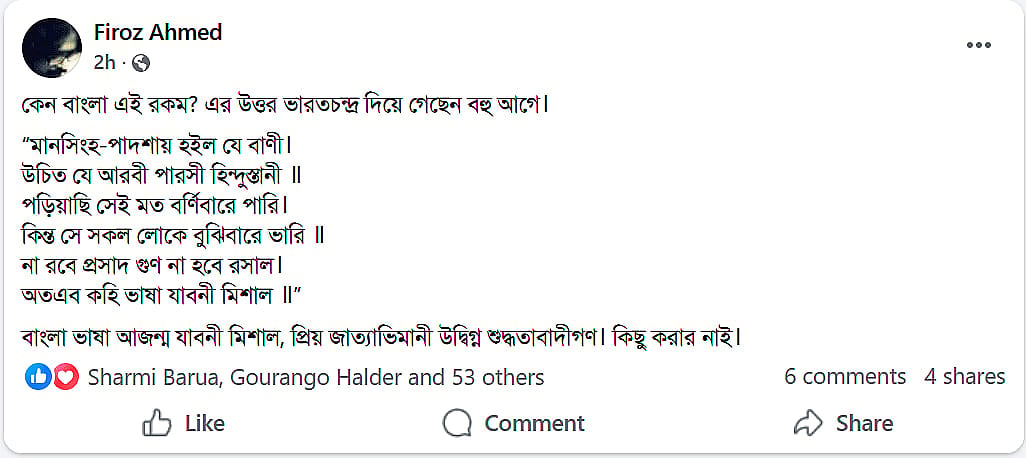
Task: Click the speech bubble icon beside Comment
Action: pyautogui.click(x=457, y=423)
